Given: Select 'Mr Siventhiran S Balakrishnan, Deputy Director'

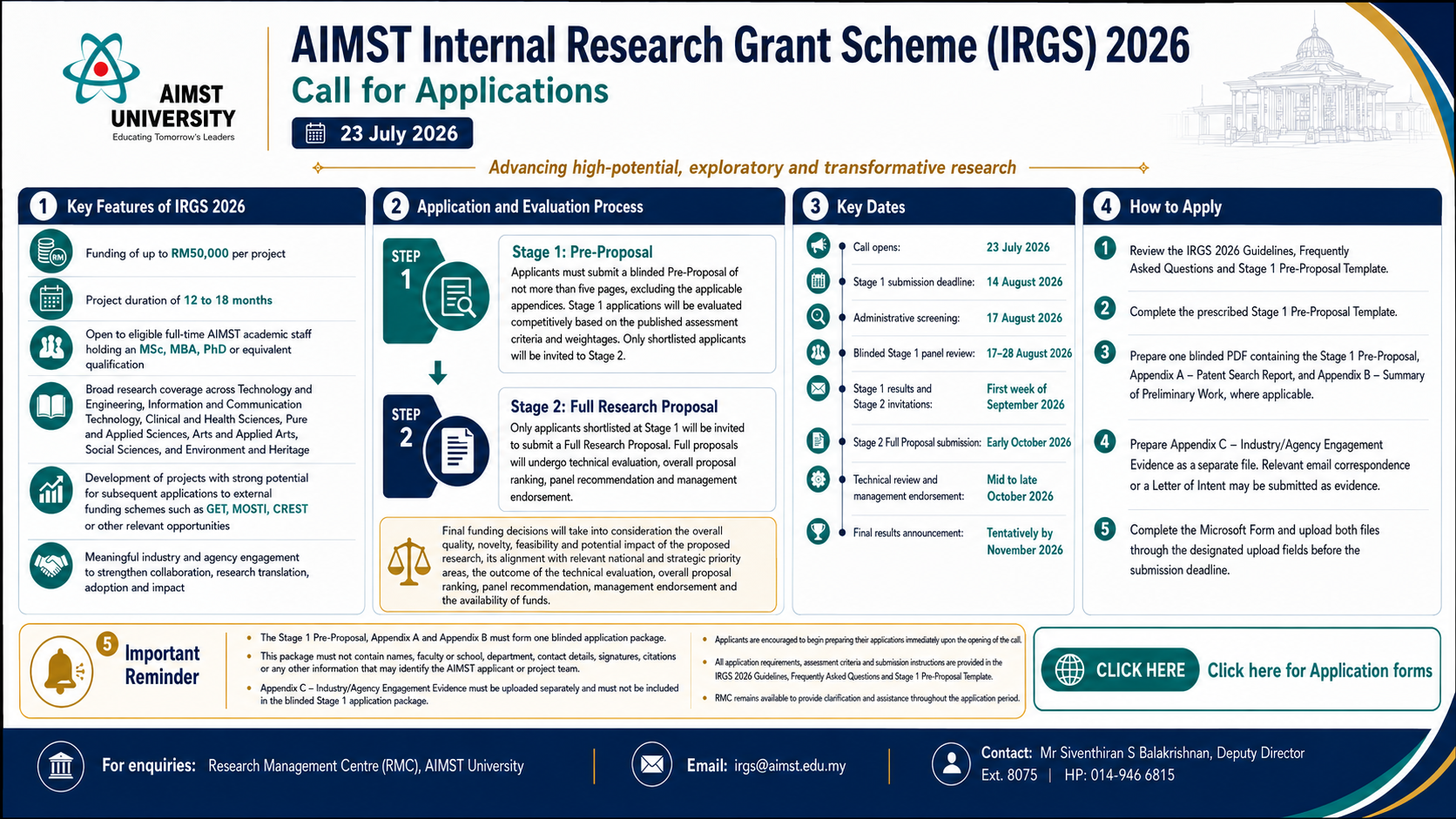Looking at the screenshot, I should click(x=1172, y=753).
